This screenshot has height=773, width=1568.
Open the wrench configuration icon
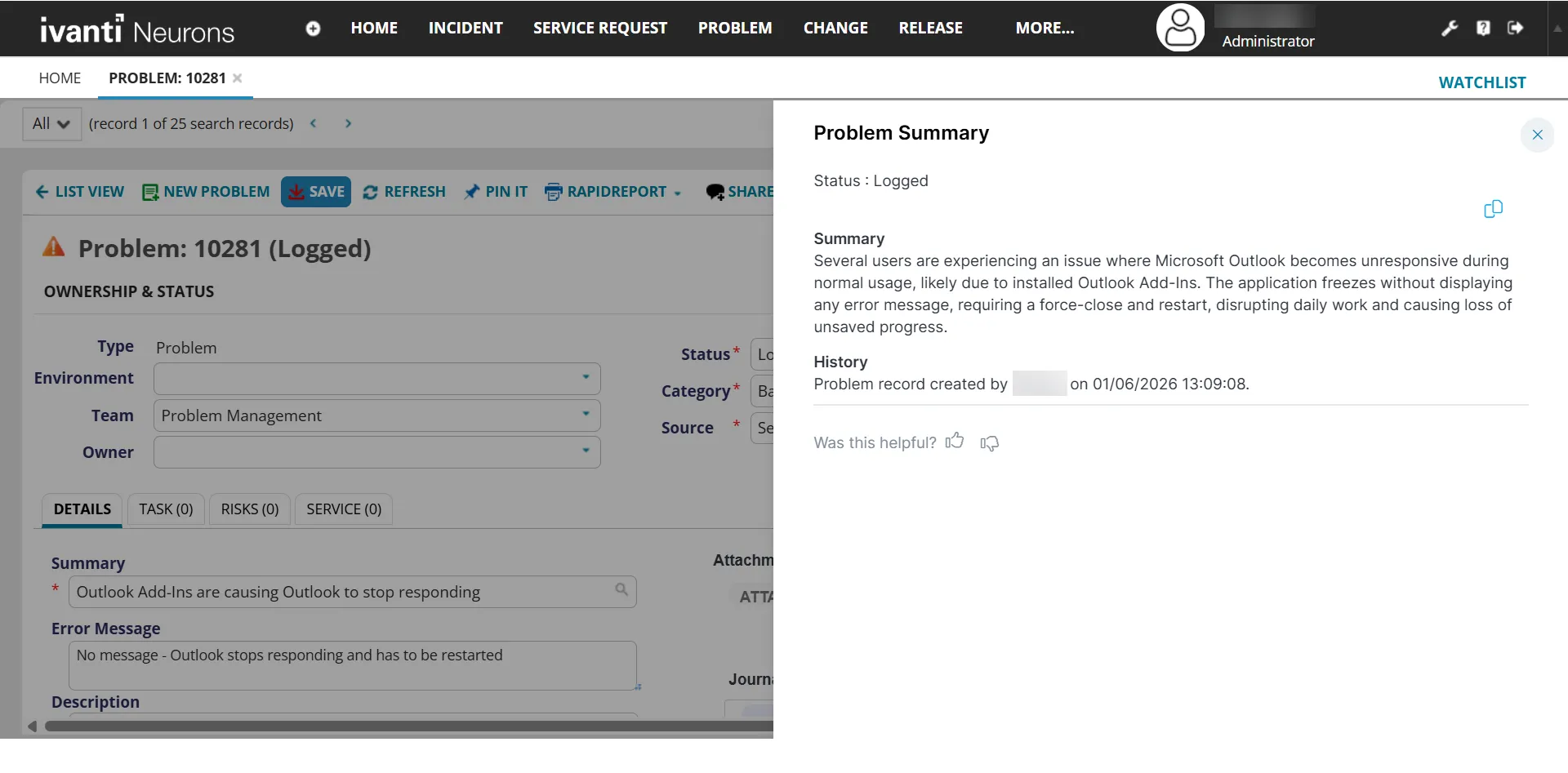click(x=1450, y=29)
